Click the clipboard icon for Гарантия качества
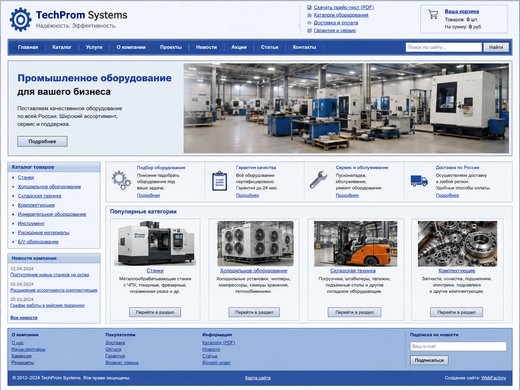 pyautogui.click(x=220, y=181)
